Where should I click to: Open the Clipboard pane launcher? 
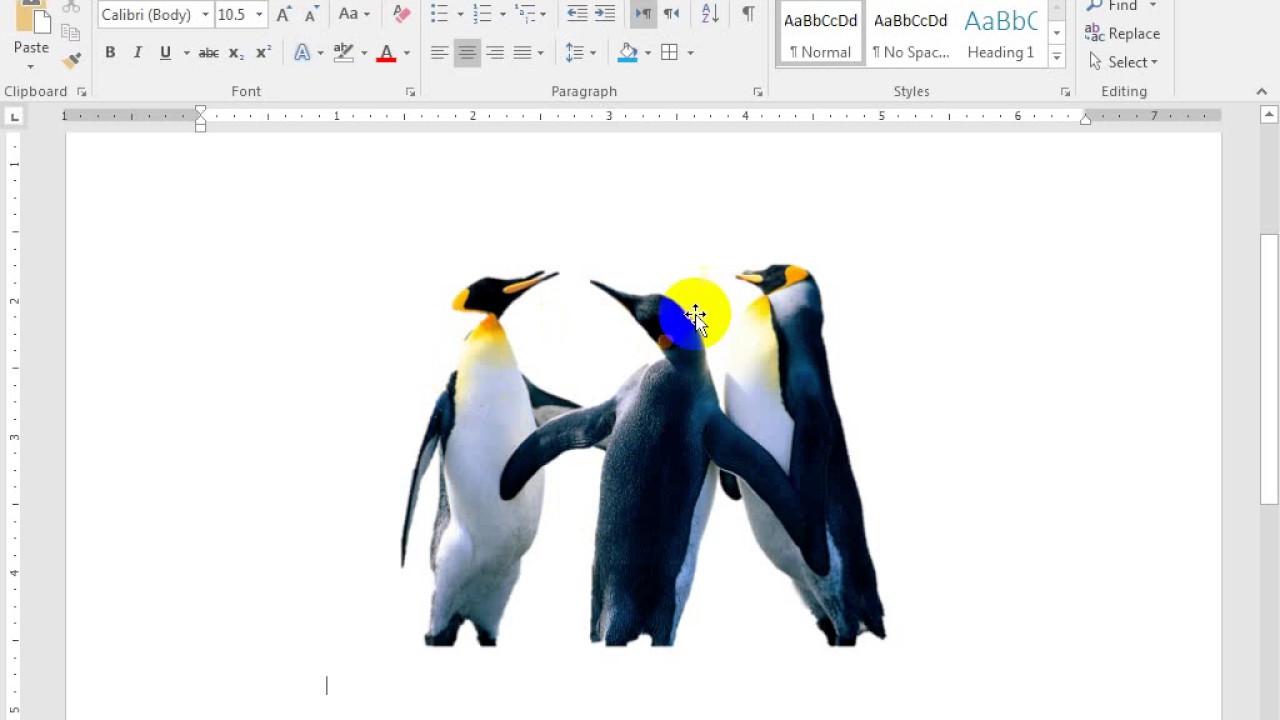coord(82,92)
